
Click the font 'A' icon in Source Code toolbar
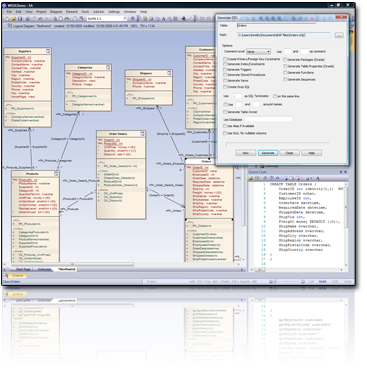(x=318, y=178)
